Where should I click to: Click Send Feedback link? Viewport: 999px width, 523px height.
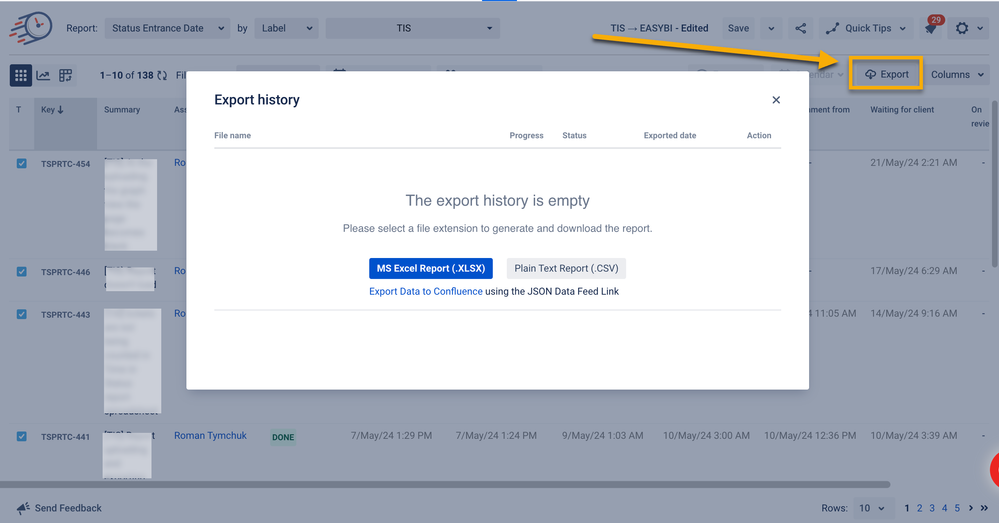pyautogui.click(x=68, y=508)
